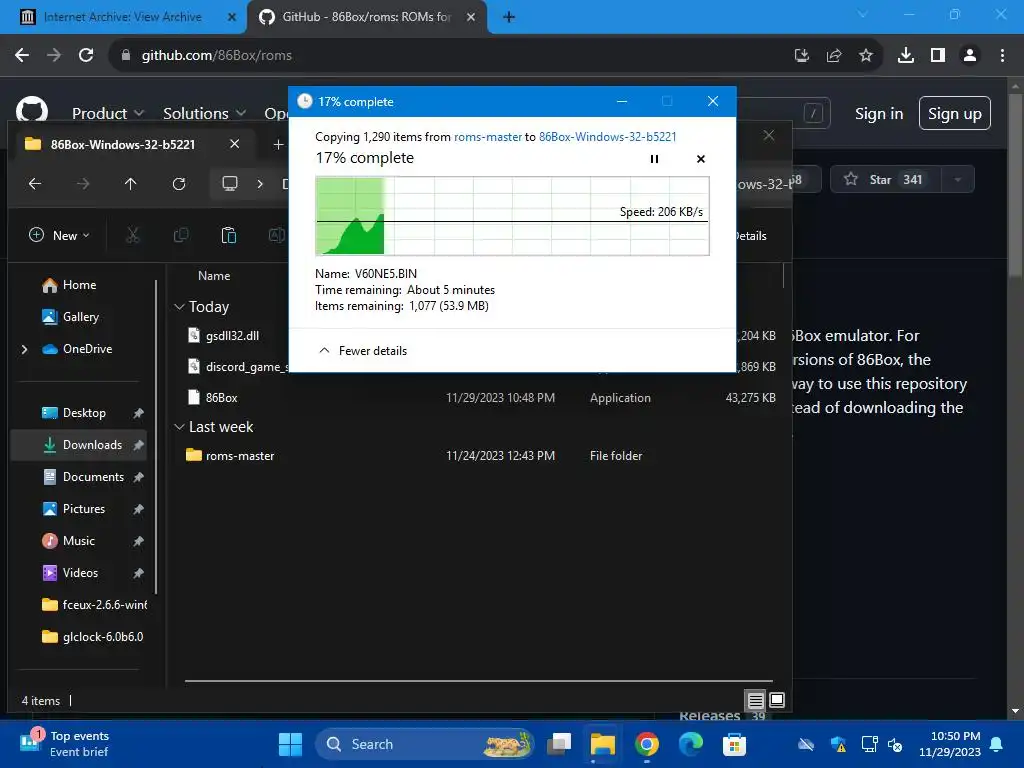Share this page via Chrome share icon
This screenshot has width=1024, height=768.
[x=834, y=56]
